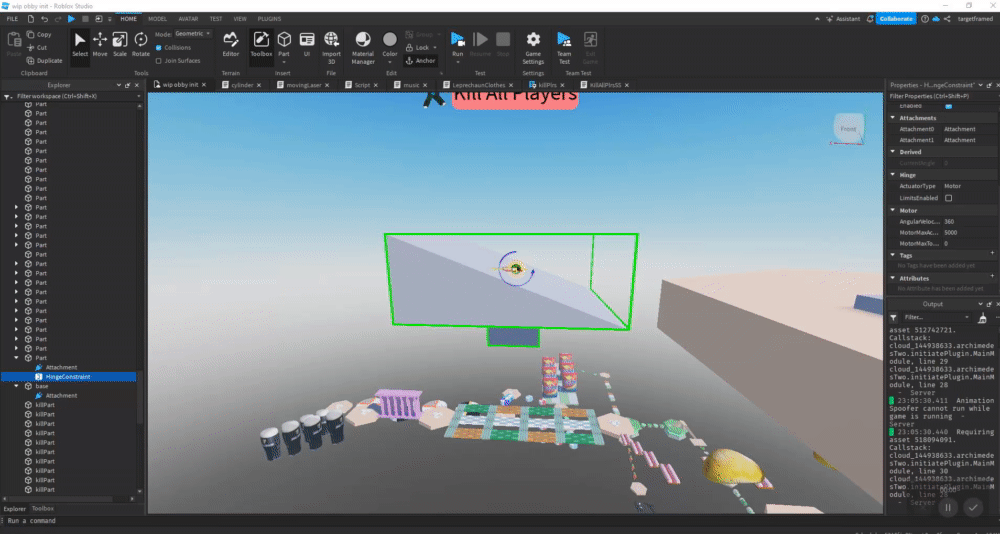Click the blue cloud icon in title bar
The image size is (1000, 534).
936,19
